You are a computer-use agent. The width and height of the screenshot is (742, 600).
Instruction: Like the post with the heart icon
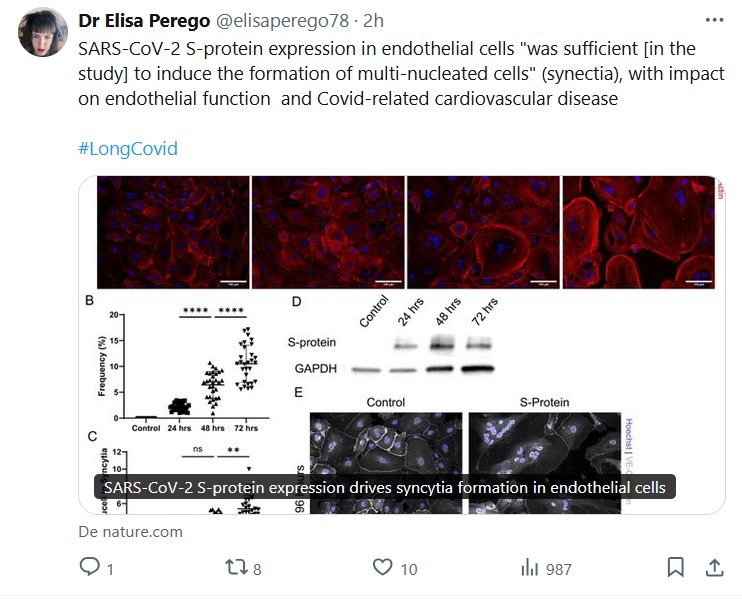click(x=382, y=568)
